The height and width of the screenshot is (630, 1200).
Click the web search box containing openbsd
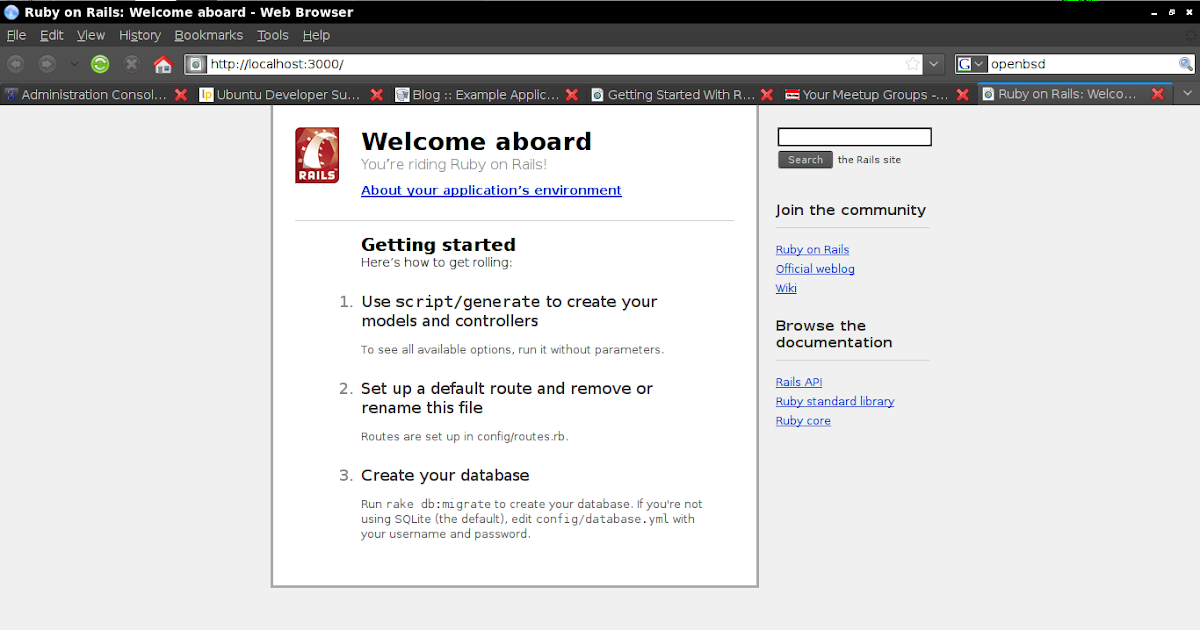coord(1083,64)
